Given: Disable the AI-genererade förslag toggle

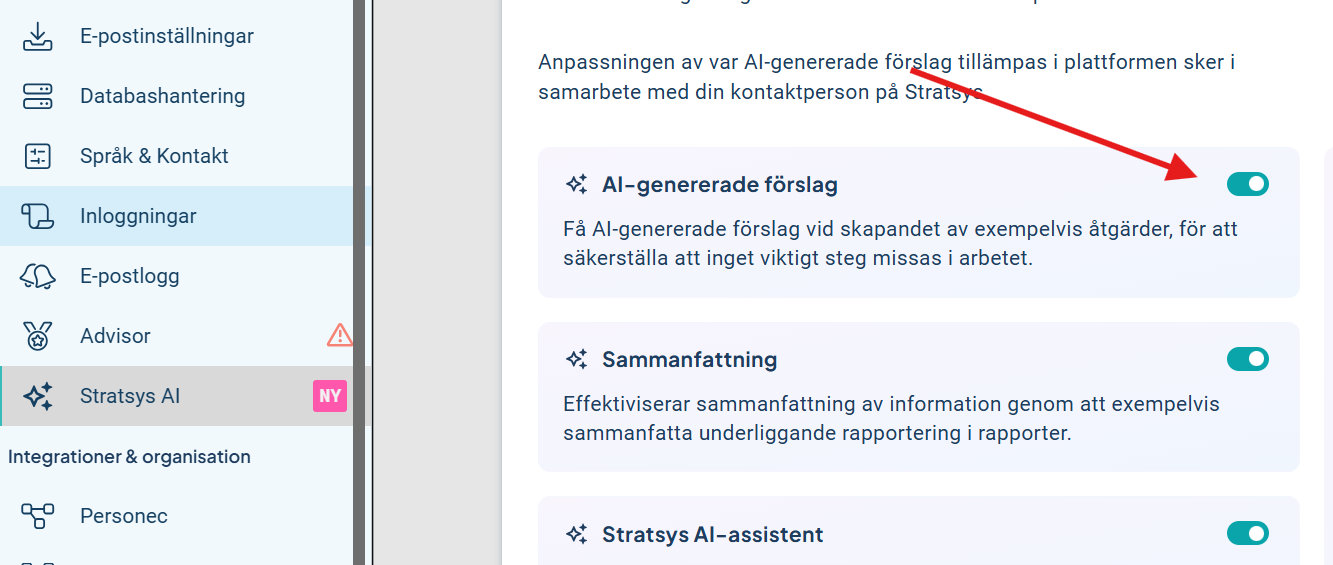Looking at the screenshot, I should [1247, 184].
